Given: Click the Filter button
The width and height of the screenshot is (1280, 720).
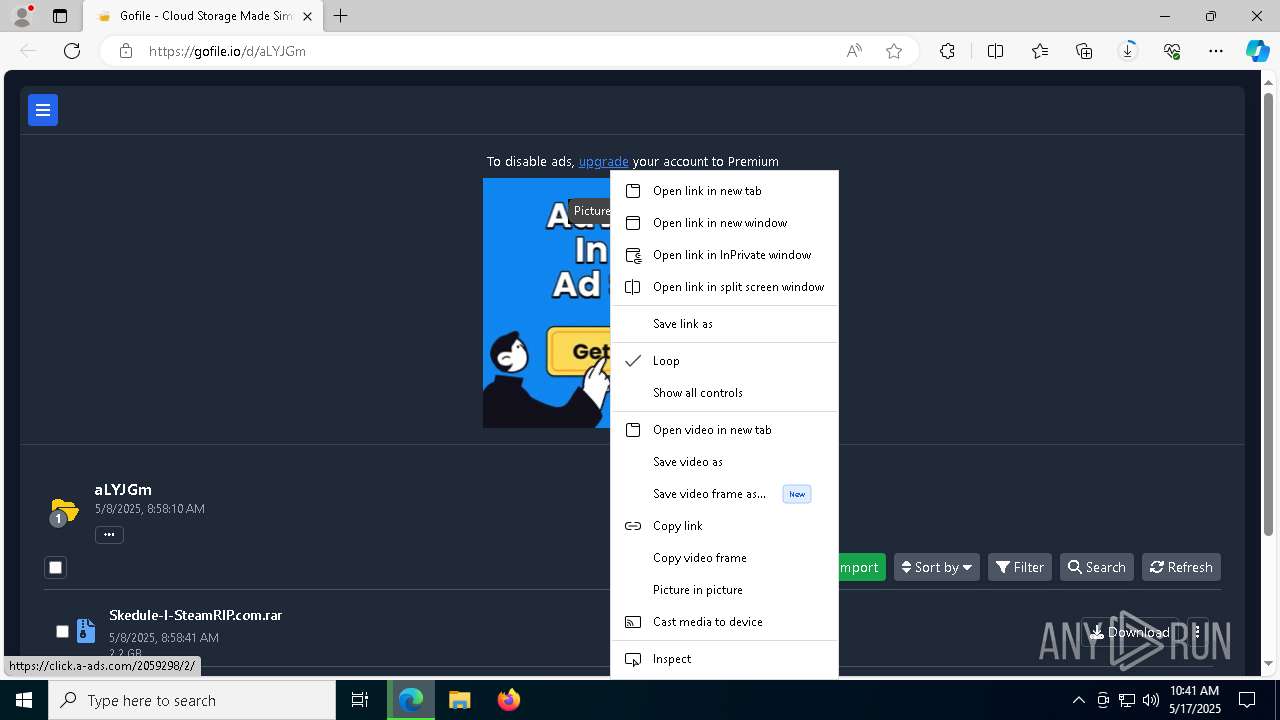Looking at the screenshot, I should (1020, 567).
